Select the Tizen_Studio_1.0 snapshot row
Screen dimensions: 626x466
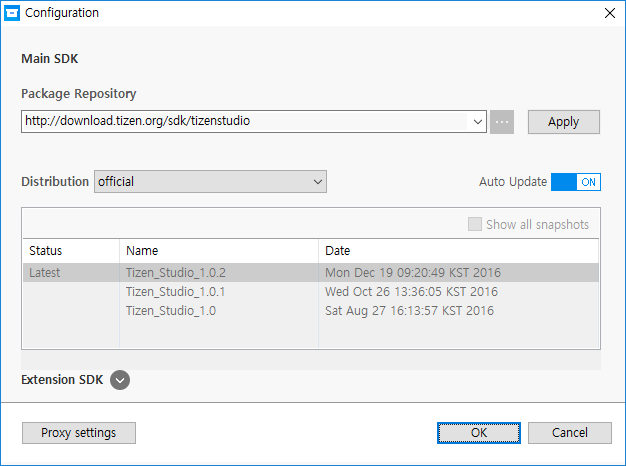171,311
